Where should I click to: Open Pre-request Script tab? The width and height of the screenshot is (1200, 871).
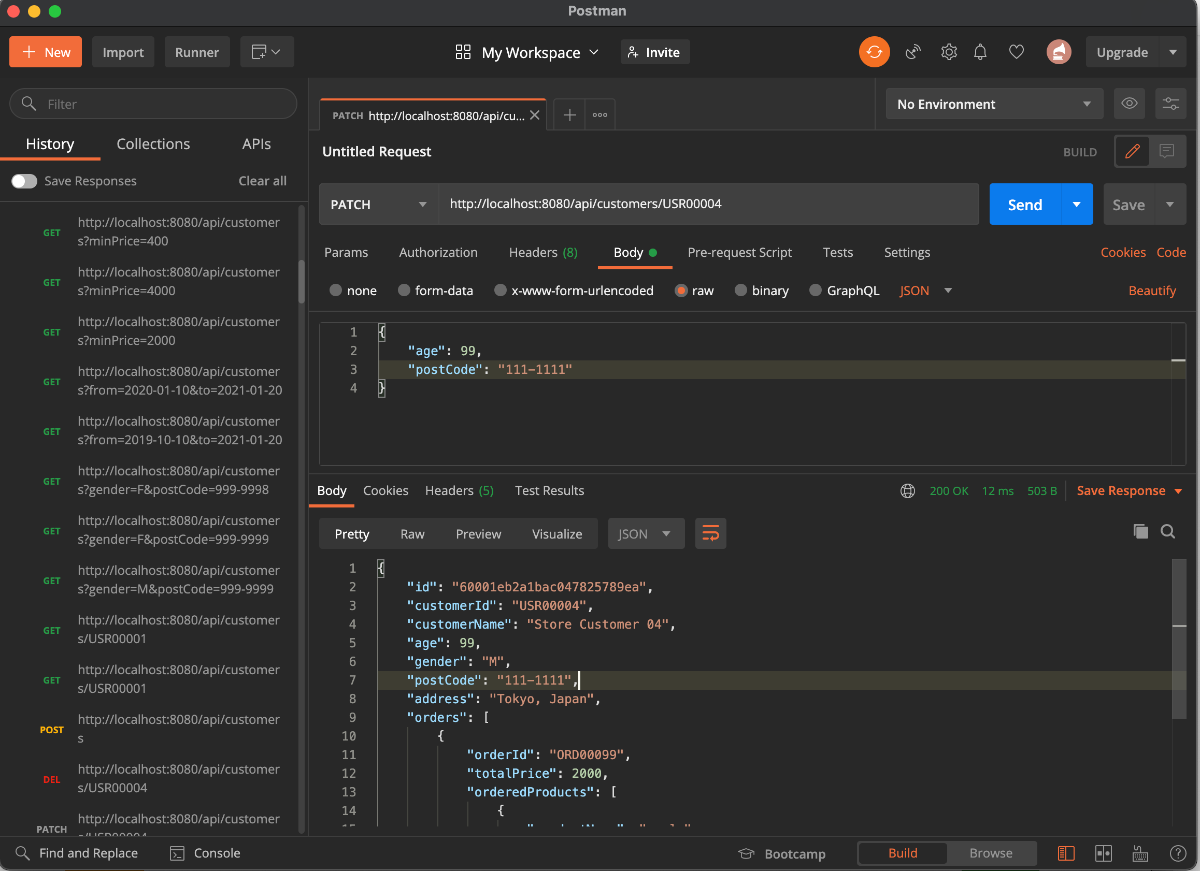point(740,252)
